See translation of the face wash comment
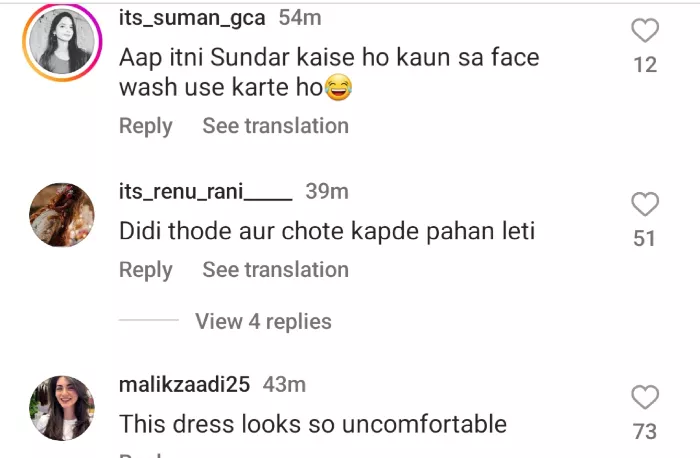The image size is (700, 458). (x=275, y=126)
